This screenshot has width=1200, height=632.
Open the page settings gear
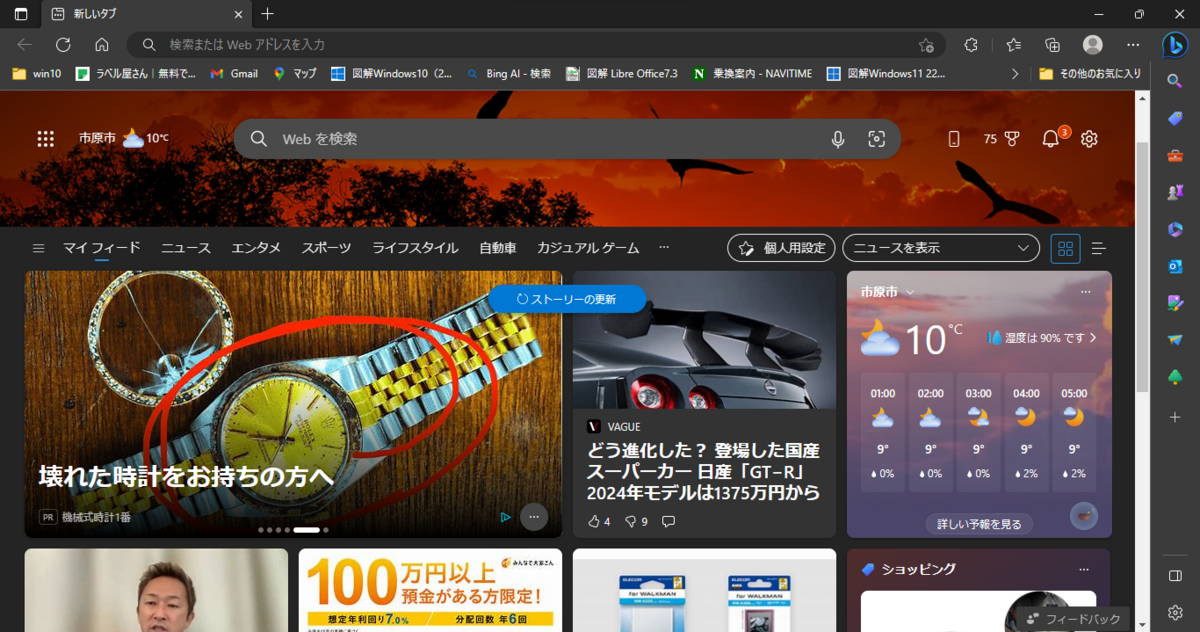(1089, 139)
